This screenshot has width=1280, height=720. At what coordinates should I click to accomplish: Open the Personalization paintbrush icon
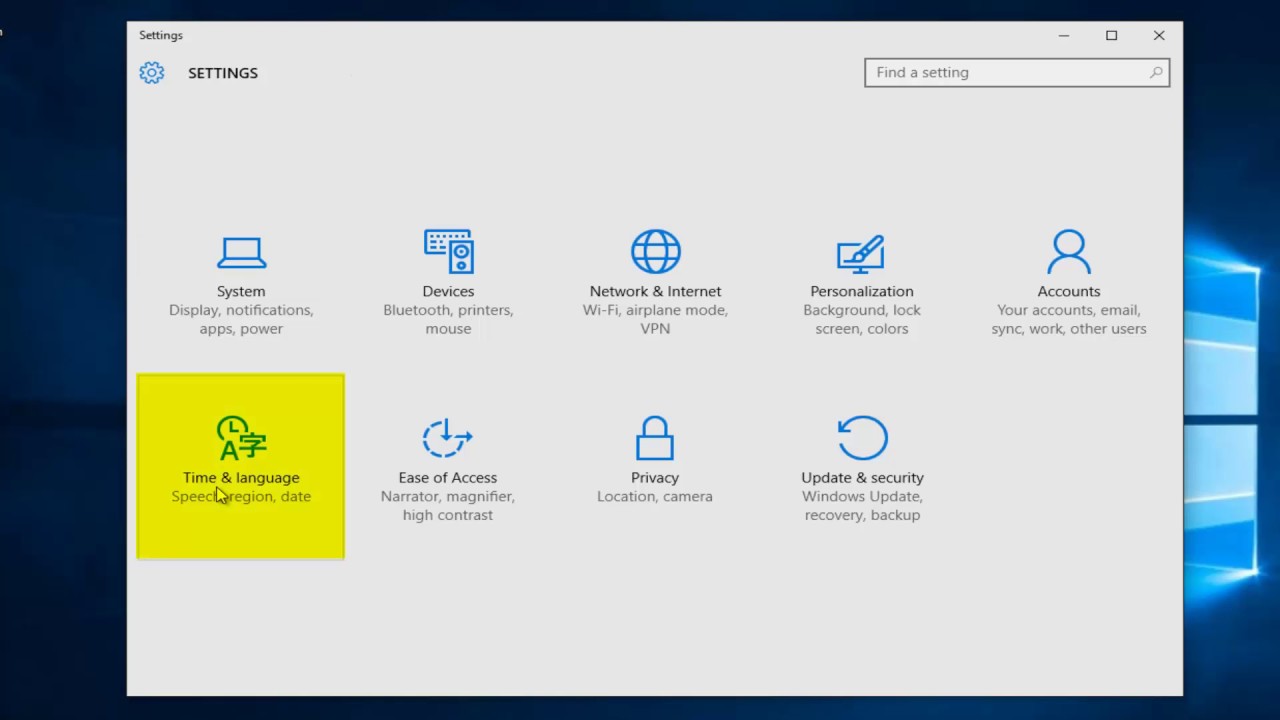(861, 254)
